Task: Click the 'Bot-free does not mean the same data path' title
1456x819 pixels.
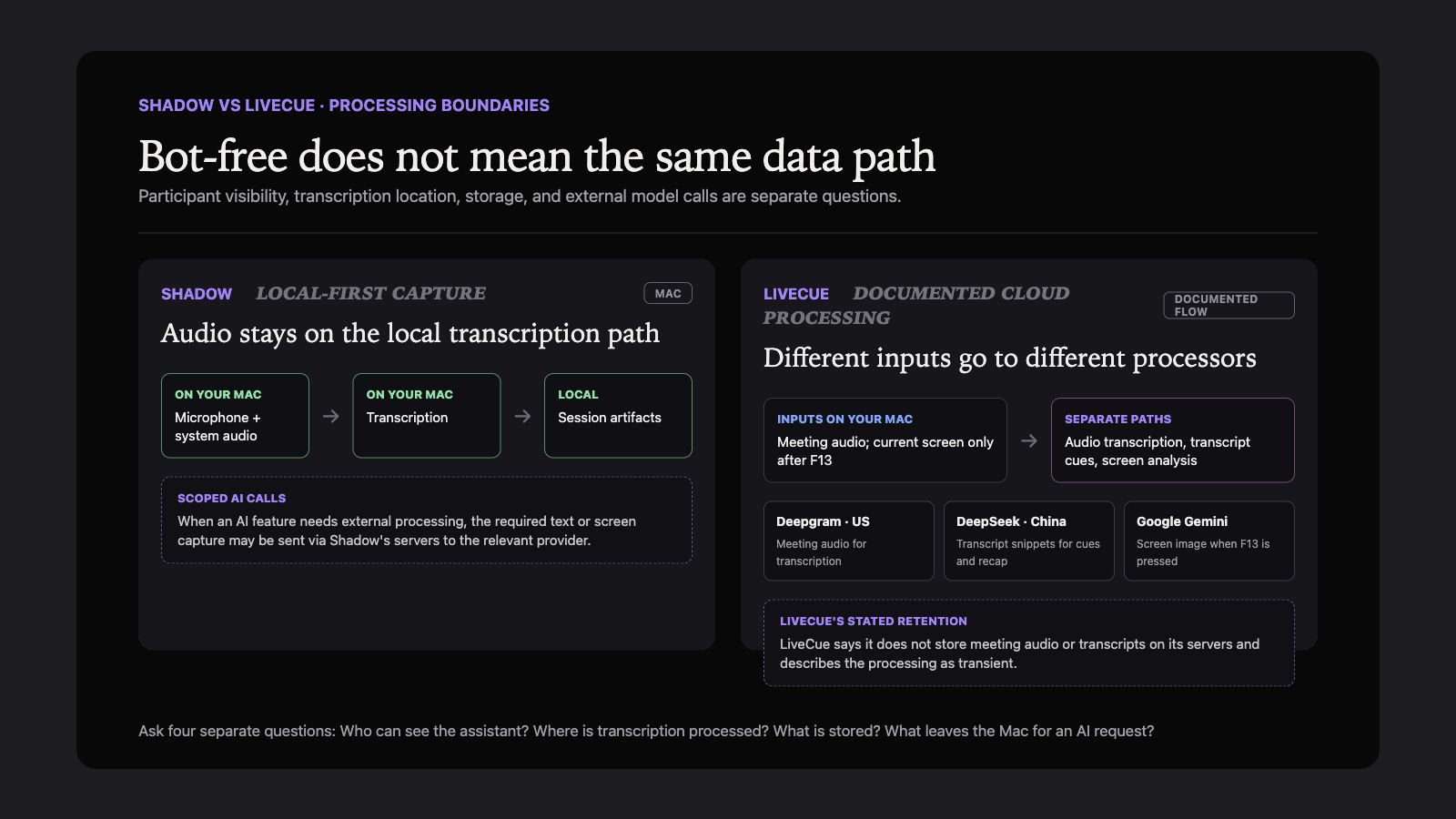Action: click(537, 157)
